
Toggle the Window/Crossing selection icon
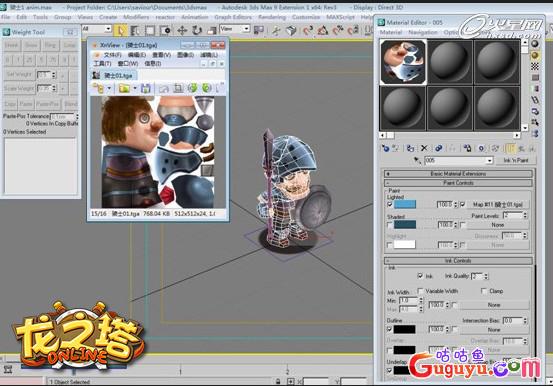(x=165, y=30)
